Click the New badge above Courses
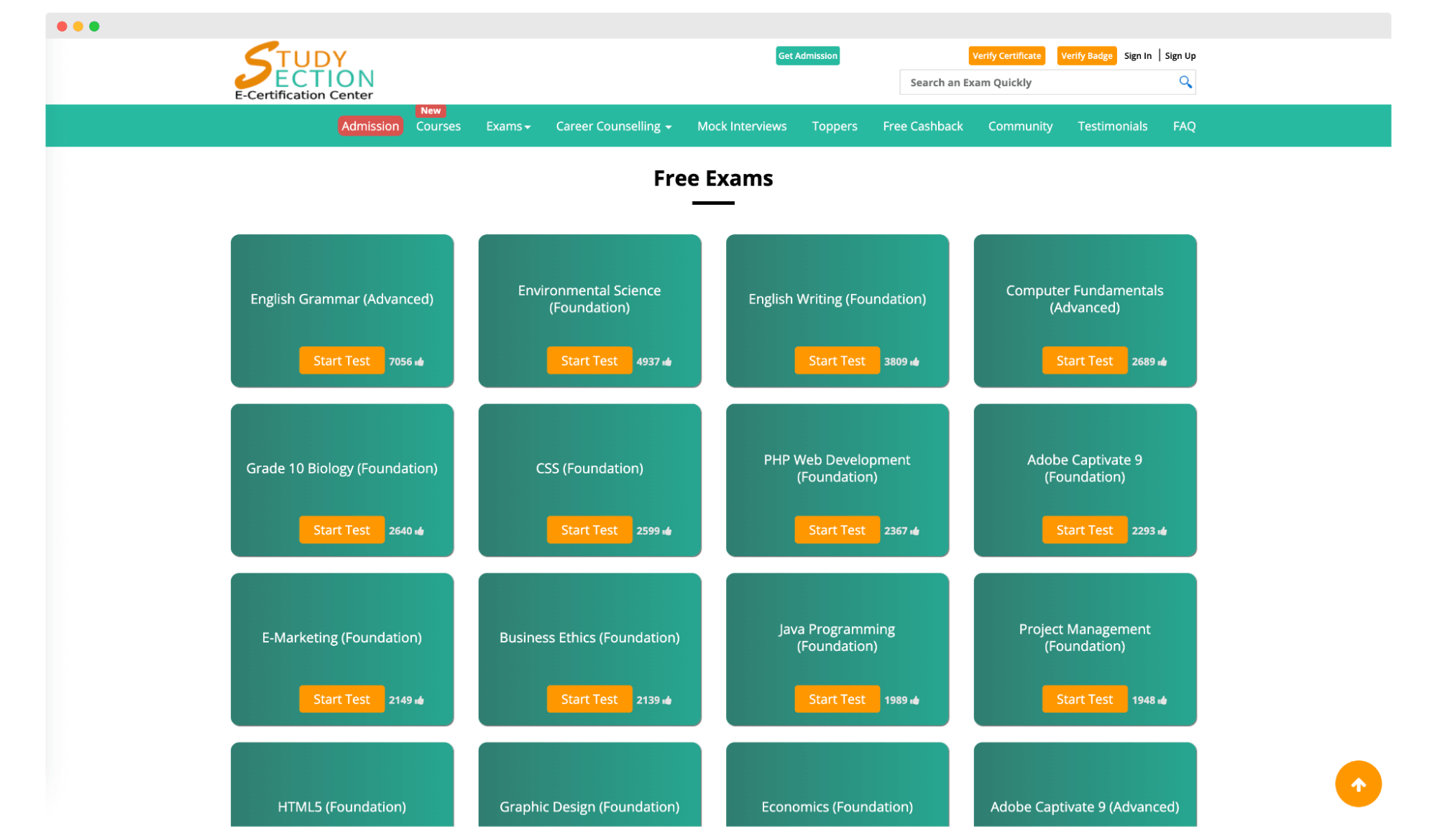The width and height of the screenshot is (1437, 840). pyautogui.click(x=431, y=111)
